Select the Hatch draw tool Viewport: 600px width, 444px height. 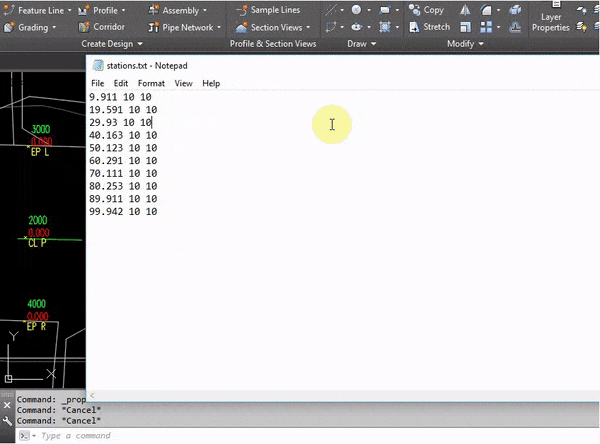pyautogui.click(x=385, y=27)
